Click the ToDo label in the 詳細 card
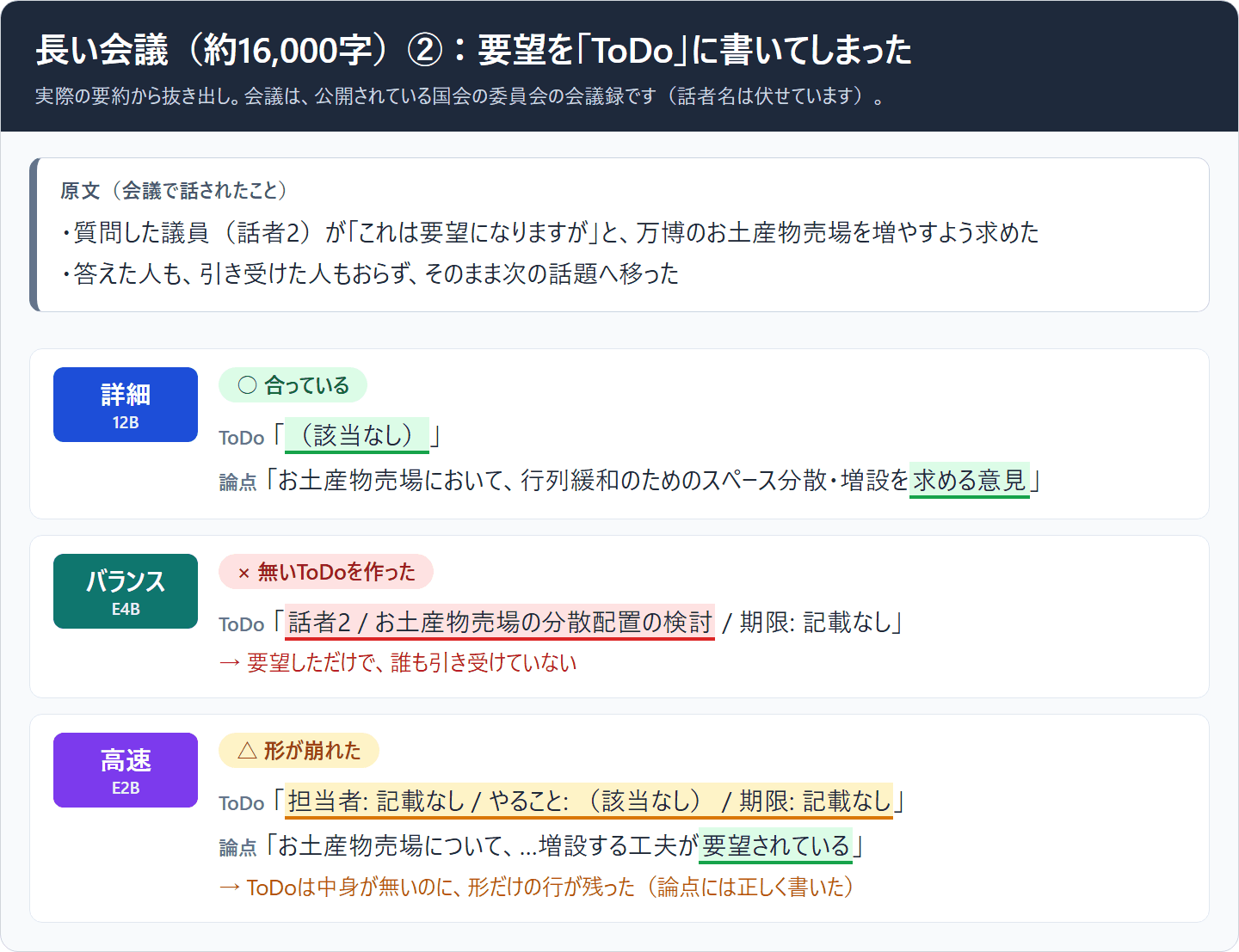This screenshot has height=952, width=1239. 242,438
